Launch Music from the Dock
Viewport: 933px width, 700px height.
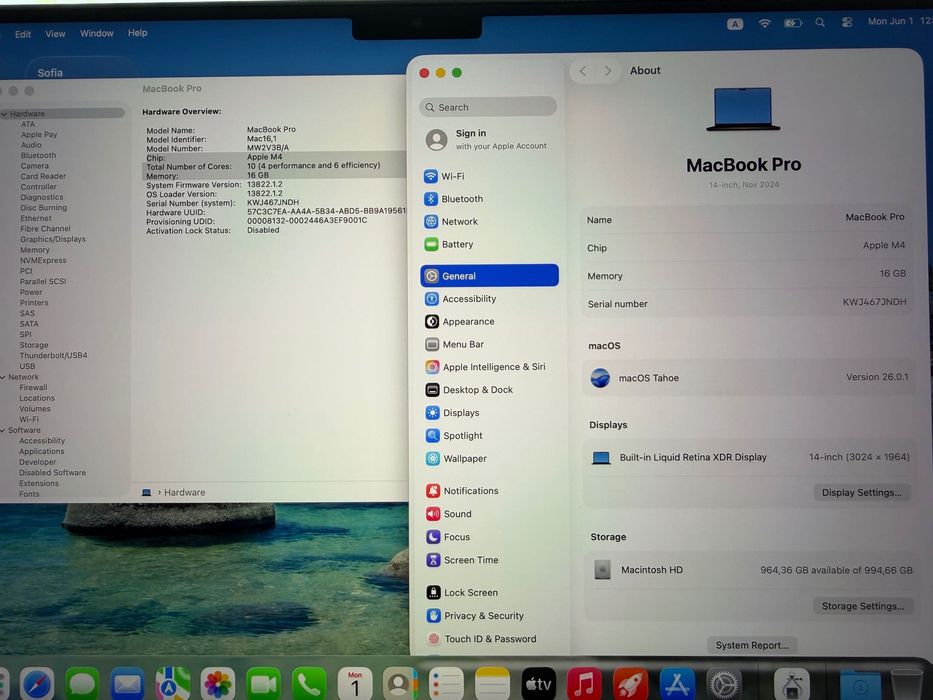click(x=584, y=685)
